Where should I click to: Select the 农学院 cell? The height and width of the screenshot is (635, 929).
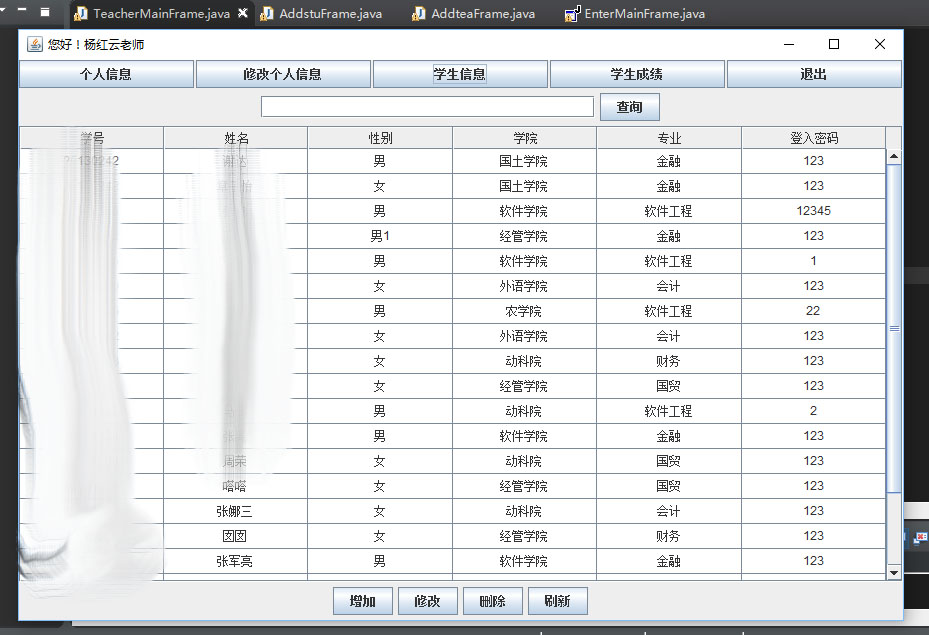click(x=524, y=311)
